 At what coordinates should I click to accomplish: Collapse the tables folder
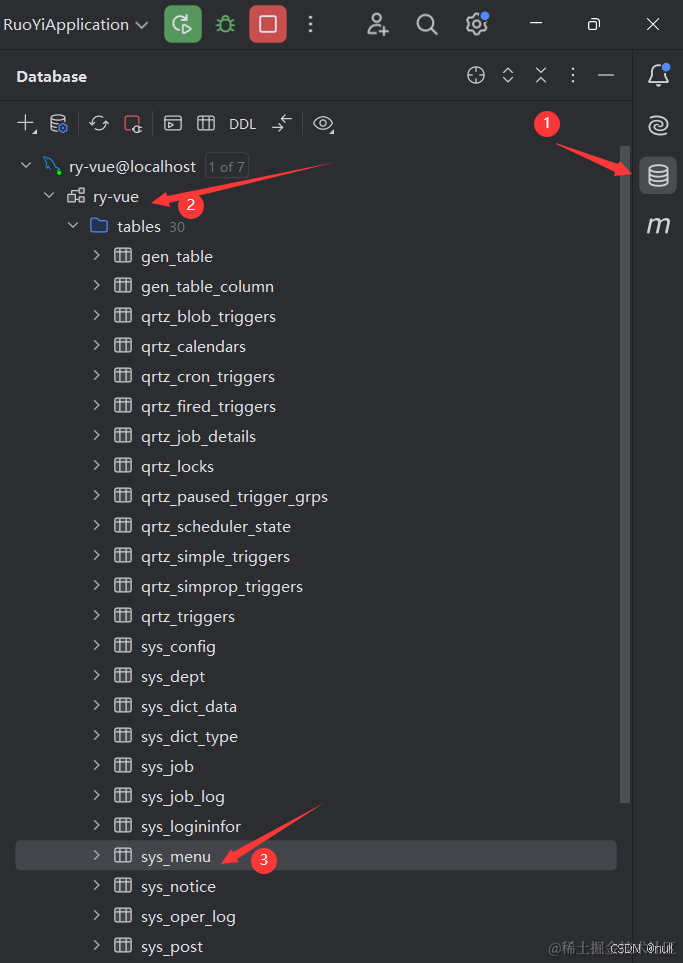point(73,226)
